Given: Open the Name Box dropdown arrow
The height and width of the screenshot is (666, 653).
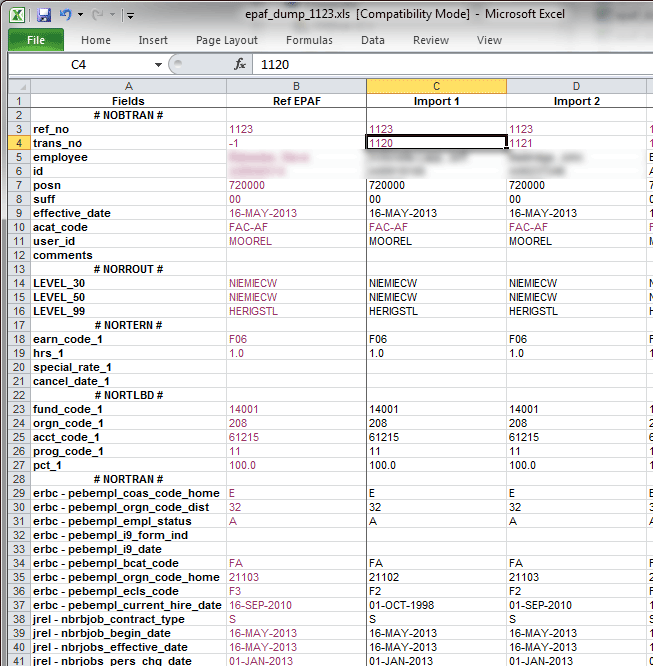Looking at the screenshot, I should click(157, 64).
